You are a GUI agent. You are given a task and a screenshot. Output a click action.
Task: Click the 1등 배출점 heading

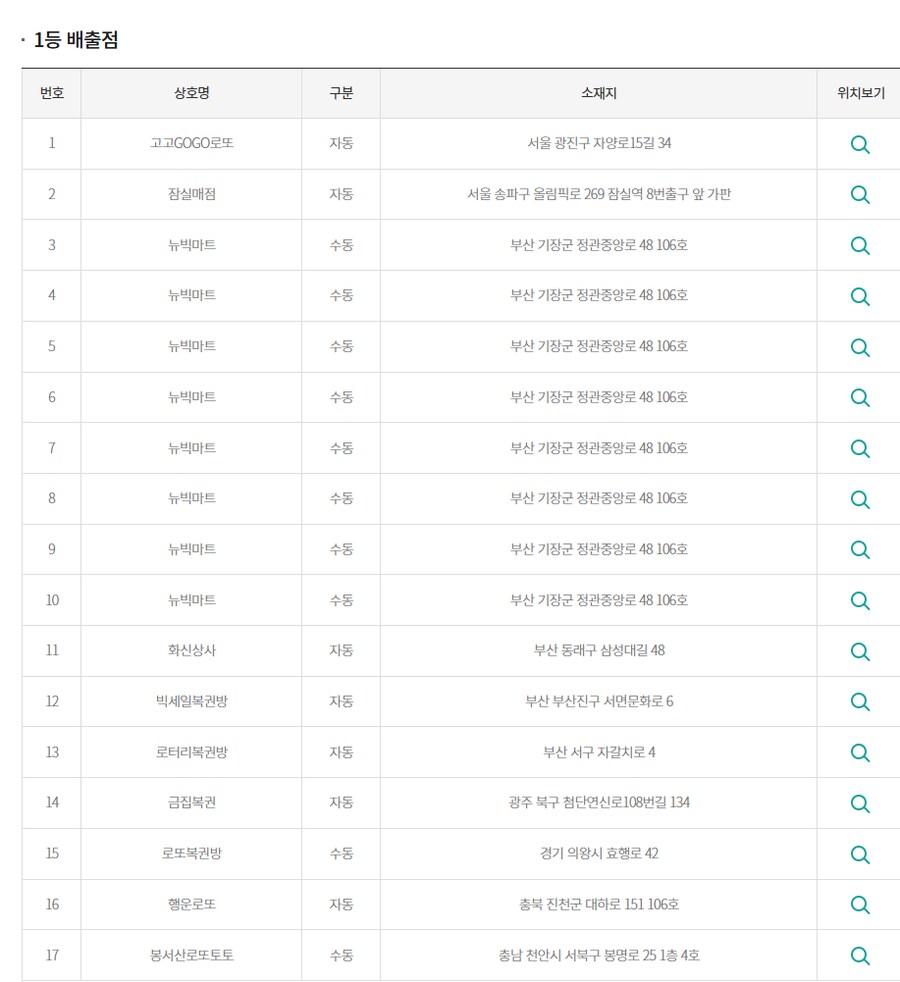click(x=75, y=40)
